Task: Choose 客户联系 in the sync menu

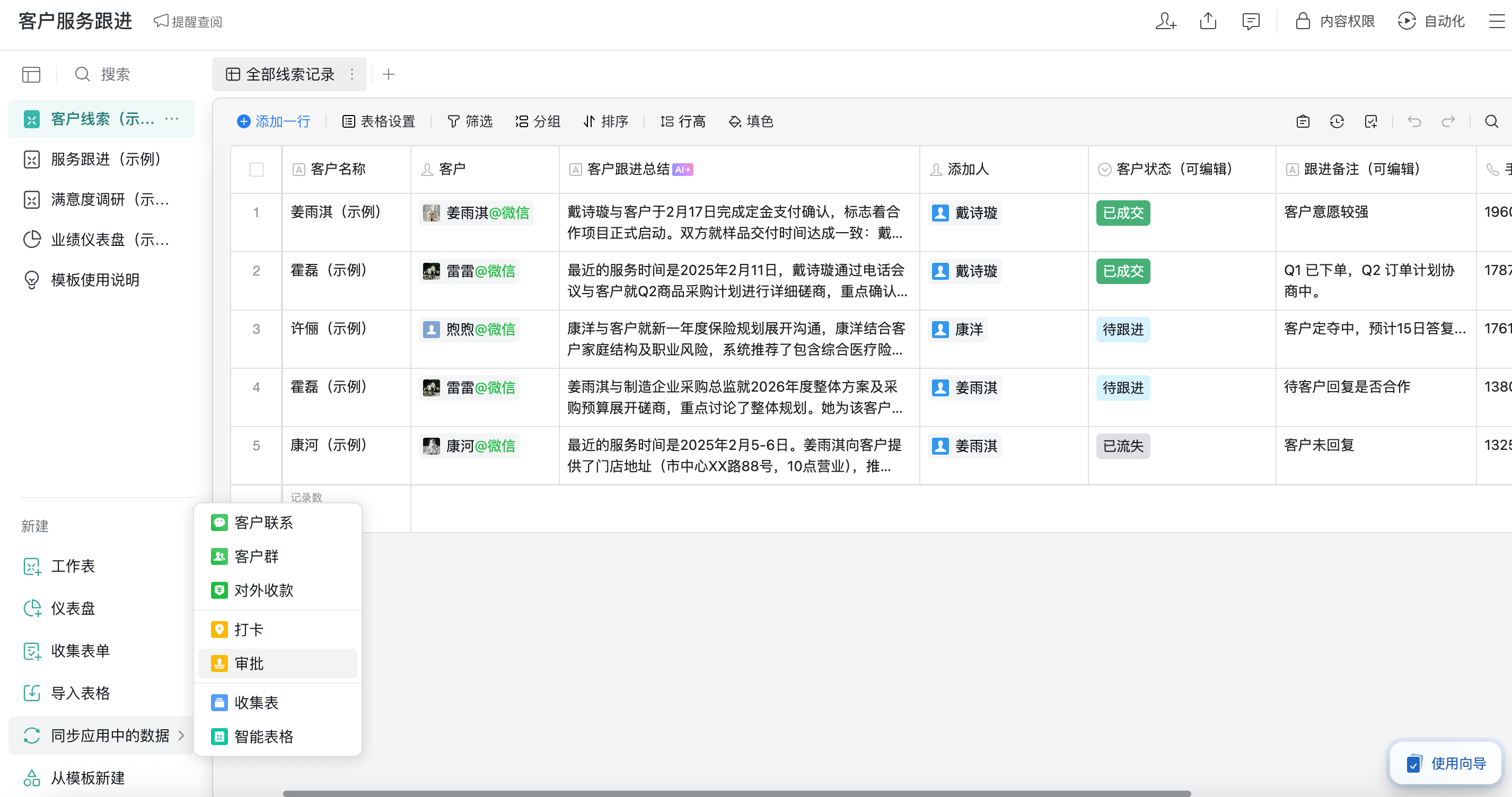Action: click(x=263, y=523)
